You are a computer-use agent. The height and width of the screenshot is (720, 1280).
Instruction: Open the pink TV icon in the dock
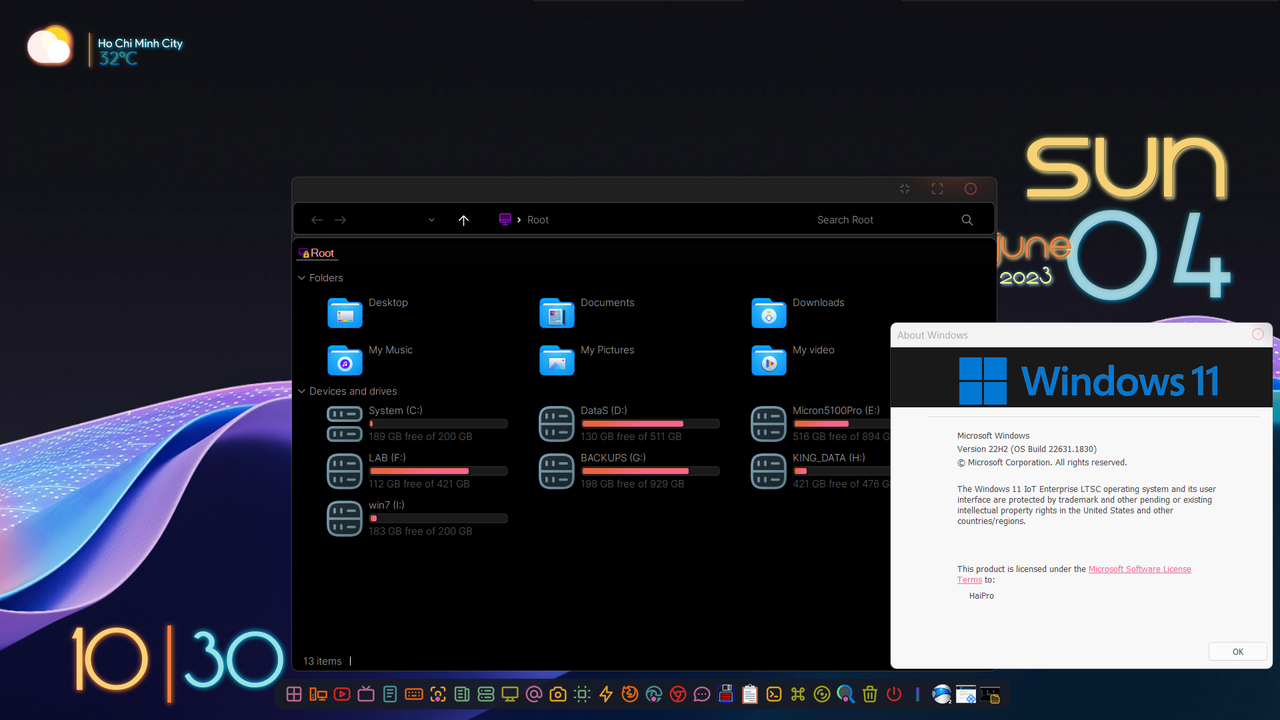366,694
